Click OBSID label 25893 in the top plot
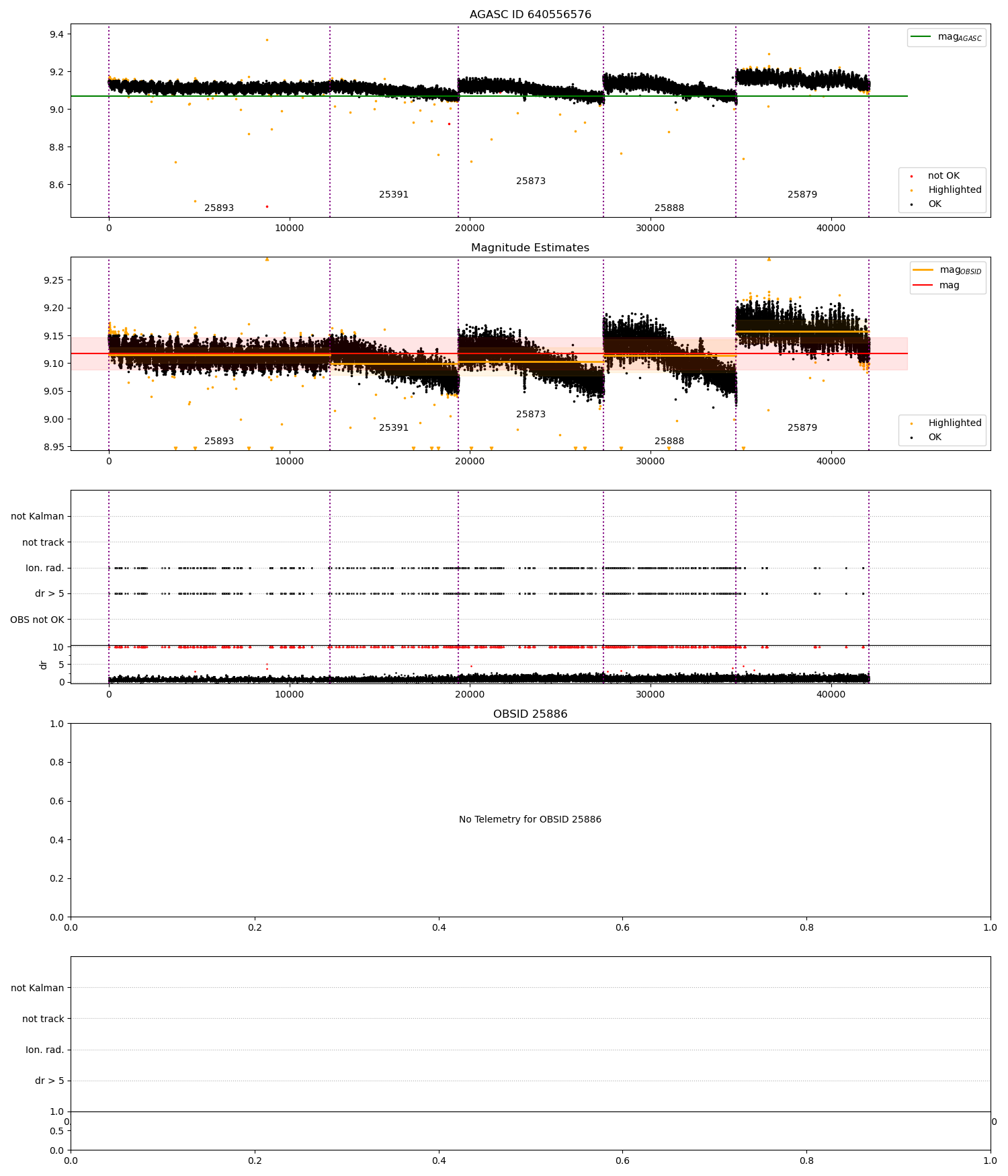The height and width of the screenshot is (1176, 1008). pos(219,208)
